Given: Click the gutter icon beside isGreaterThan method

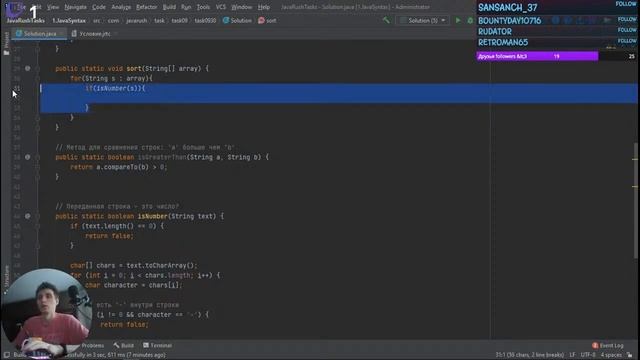Looking at the screenshot, I should coord(27,157).
